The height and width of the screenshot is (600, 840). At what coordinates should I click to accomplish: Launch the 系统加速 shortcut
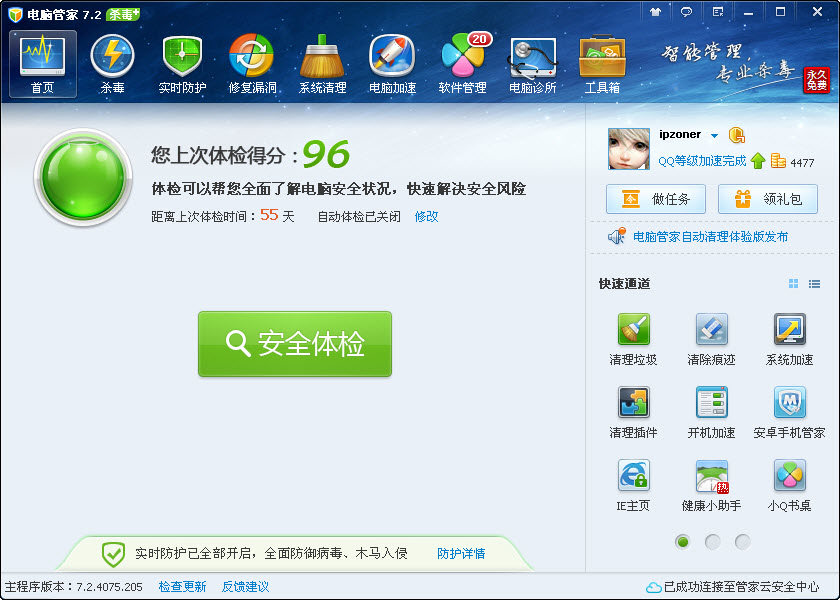[790, 340]
